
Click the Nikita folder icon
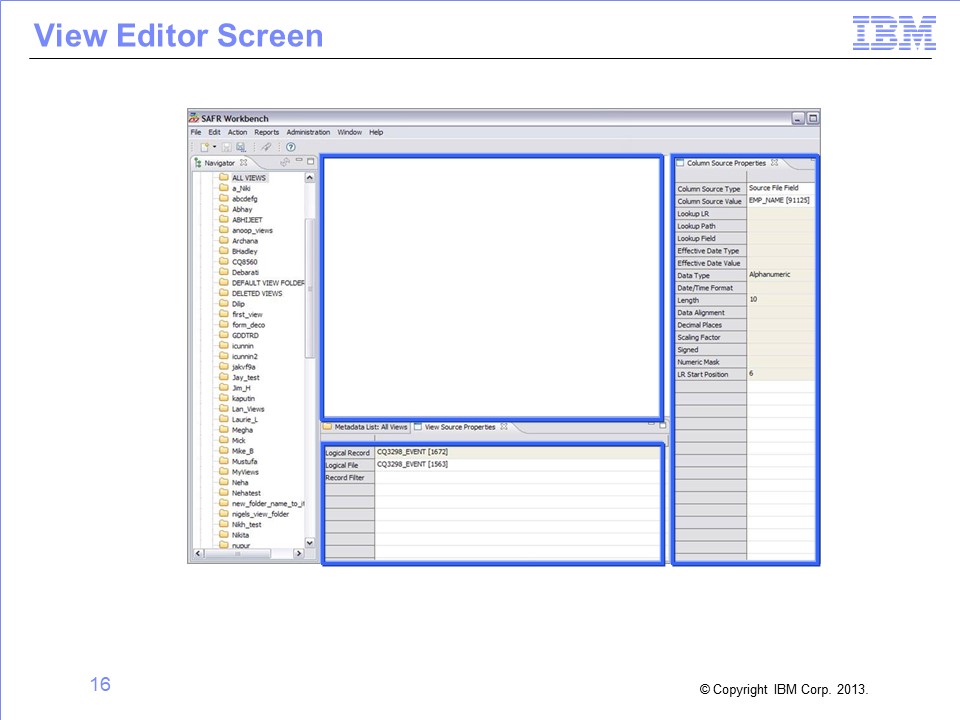coord(223,534)
